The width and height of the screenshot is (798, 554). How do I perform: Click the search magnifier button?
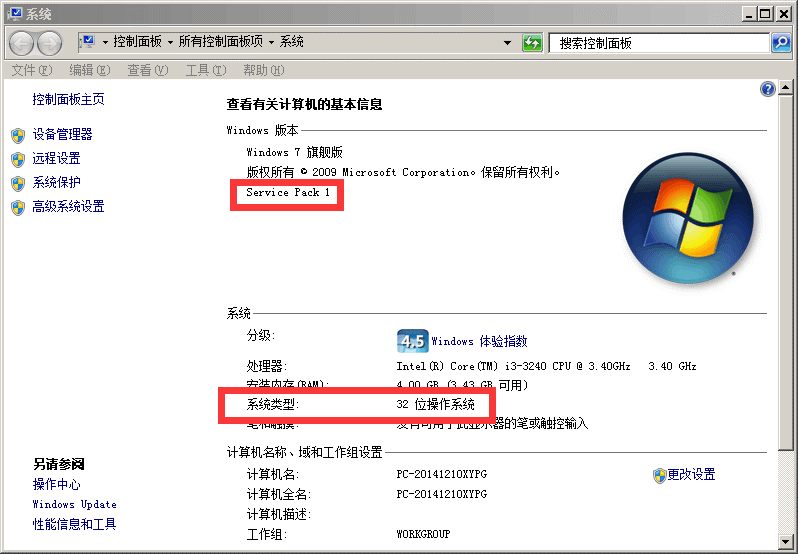(x=781, y=43)
